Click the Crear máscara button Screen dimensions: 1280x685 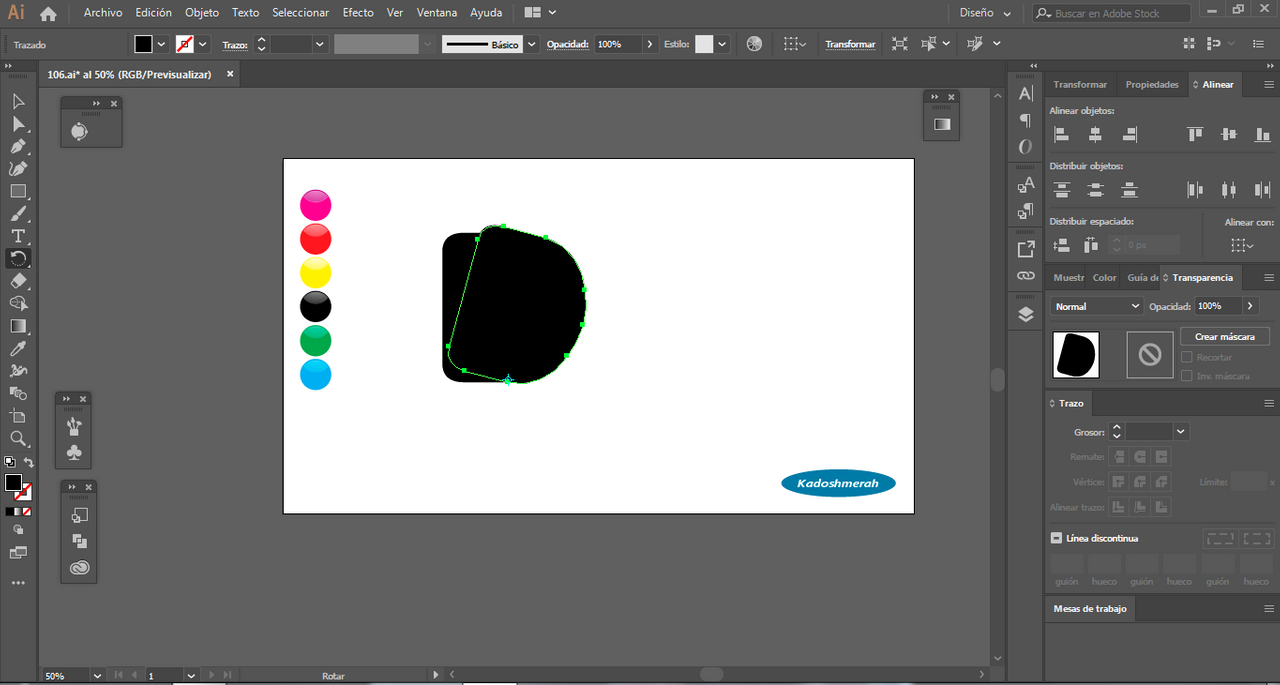click(1224, 337)
